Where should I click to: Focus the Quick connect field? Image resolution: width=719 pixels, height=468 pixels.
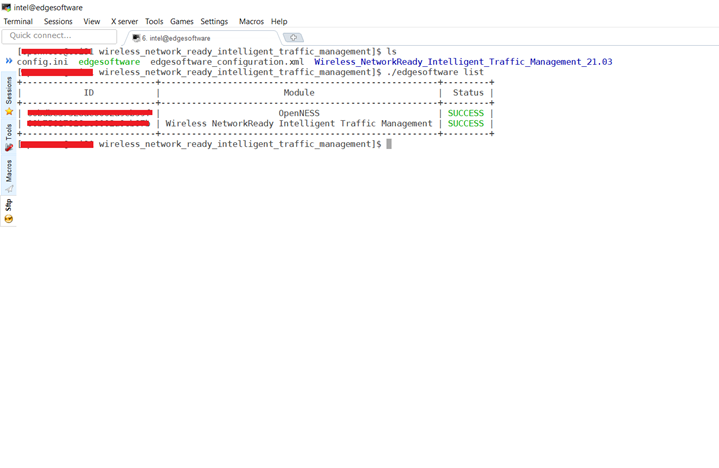pos(59,36)
